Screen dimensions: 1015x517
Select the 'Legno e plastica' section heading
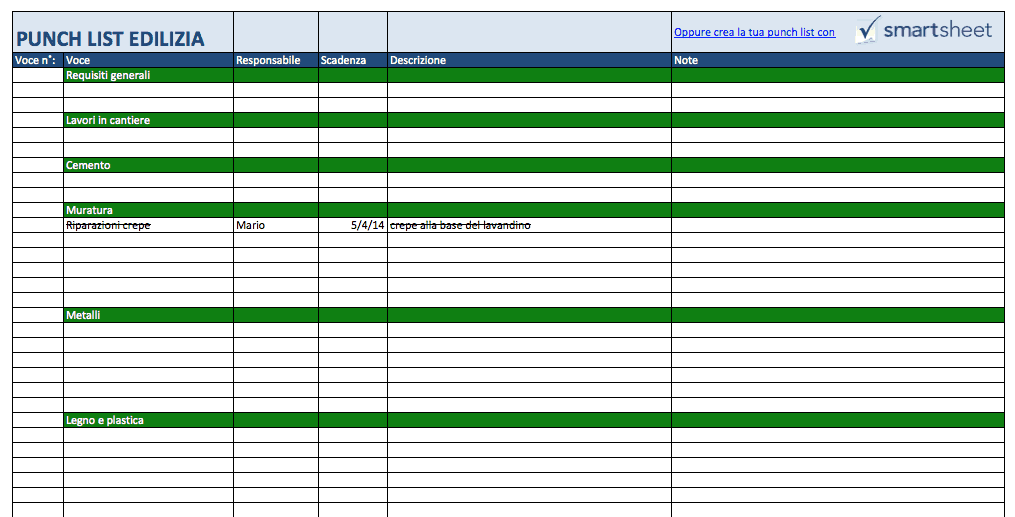pyautogui.click(x=105, y=420)
